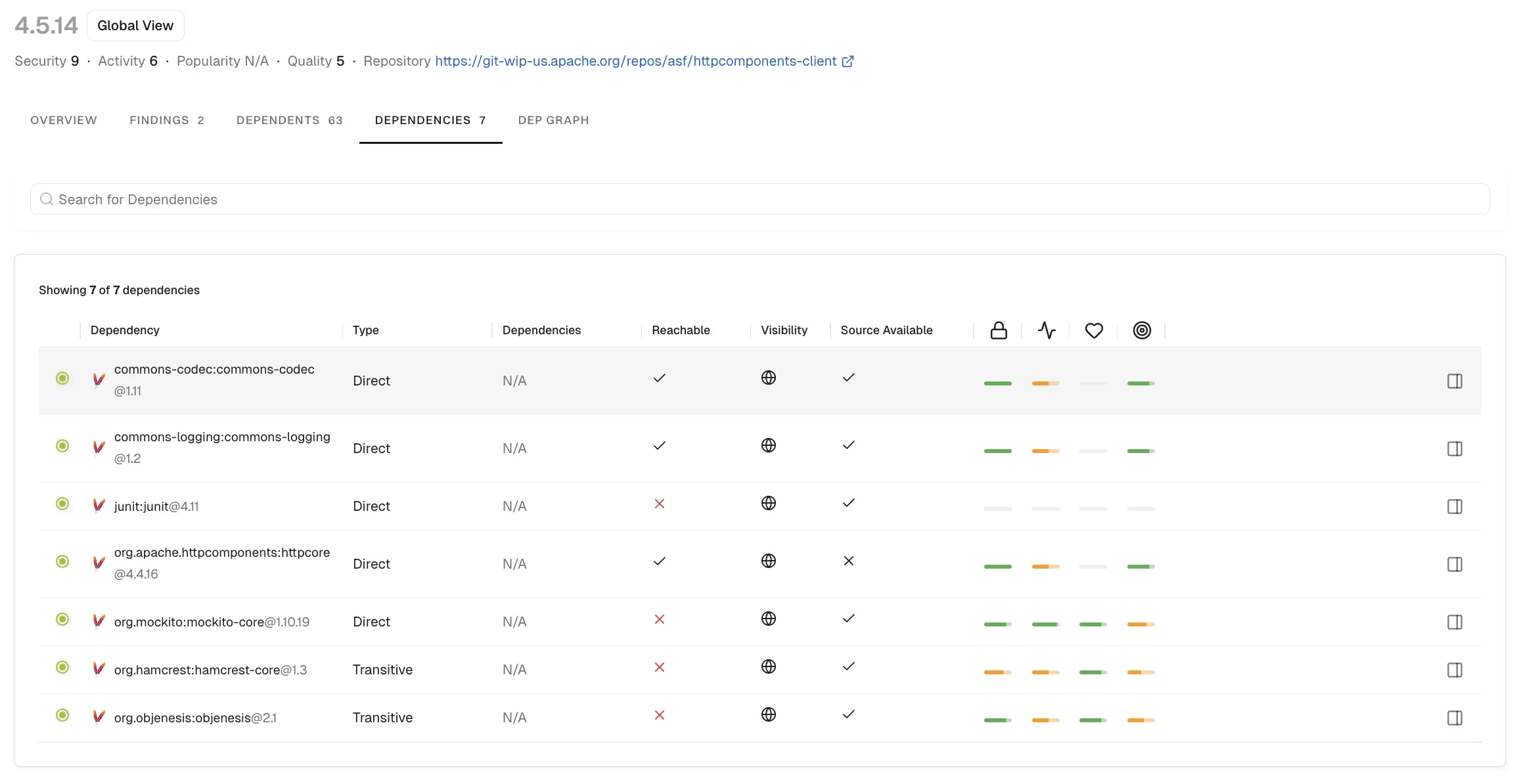Click the N/A dependencies cell for objenesis
Screen dimensions: 1515x784
pos(514,718)
